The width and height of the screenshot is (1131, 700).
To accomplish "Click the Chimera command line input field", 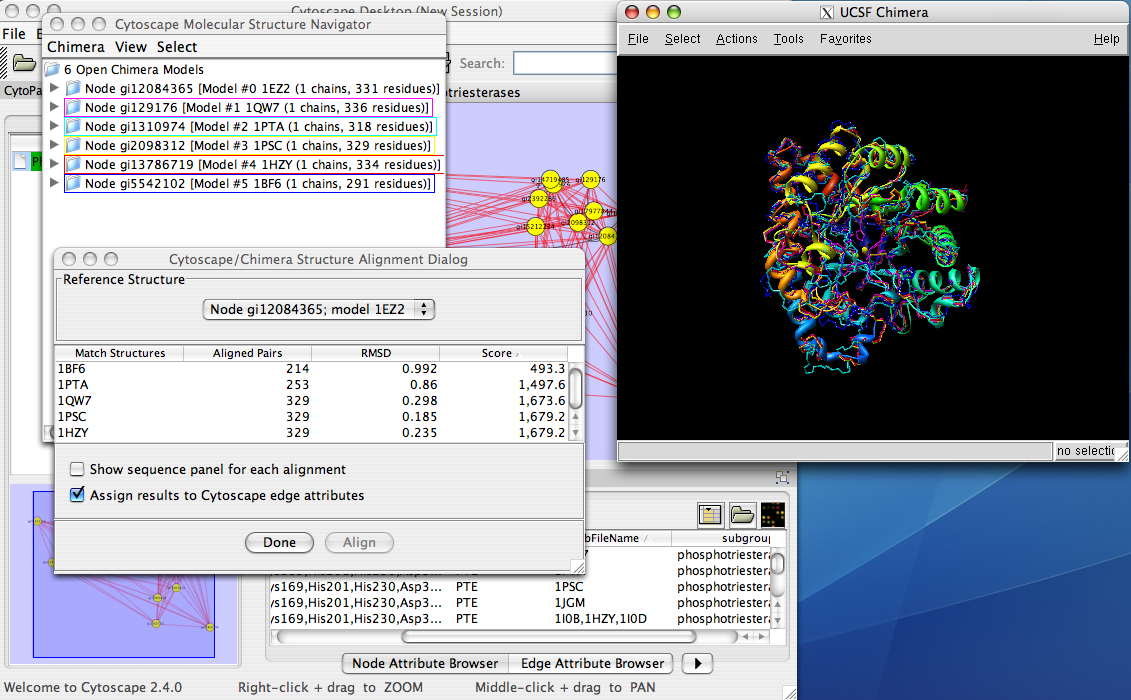I will click(835, 451).
